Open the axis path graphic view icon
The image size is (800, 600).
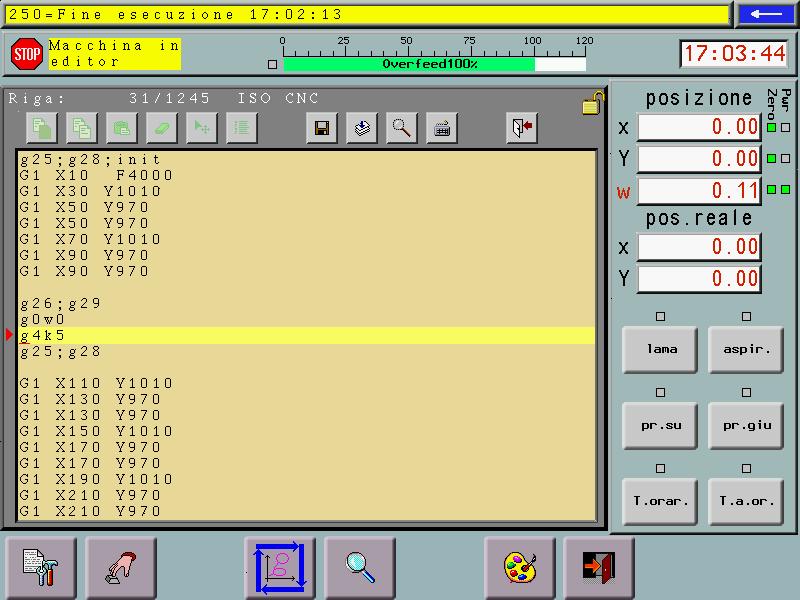tap(280, 567)
